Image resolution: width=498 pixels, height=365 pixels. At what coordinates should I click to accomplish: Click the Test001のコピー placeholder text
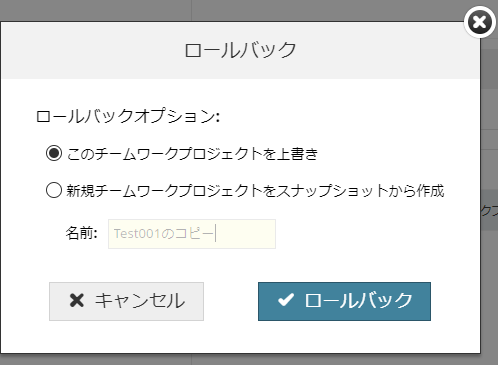pyautogui.click(x=164, y=234)
